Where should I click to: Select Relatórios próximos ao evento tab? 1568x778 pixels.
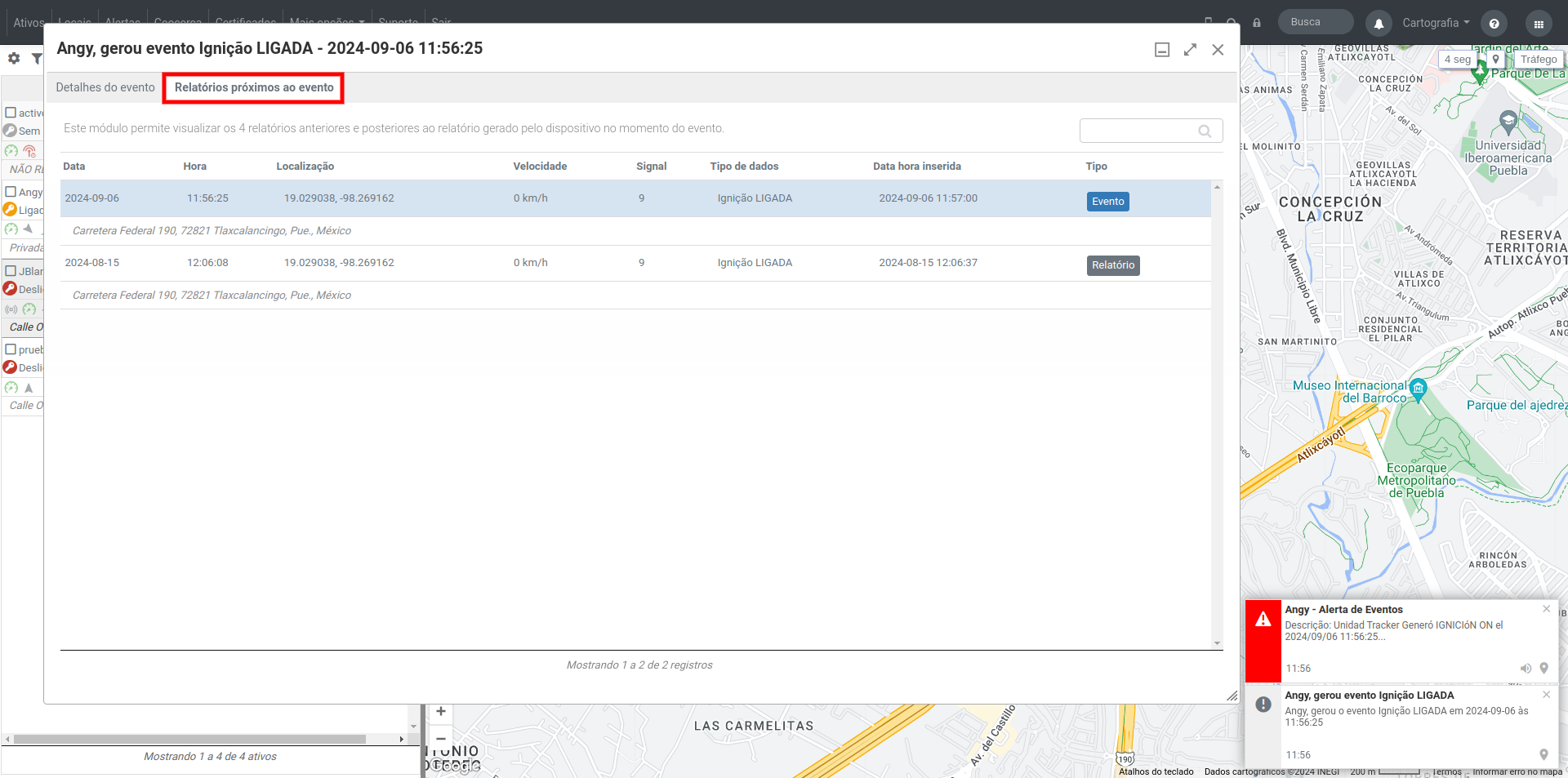(254, 87)
